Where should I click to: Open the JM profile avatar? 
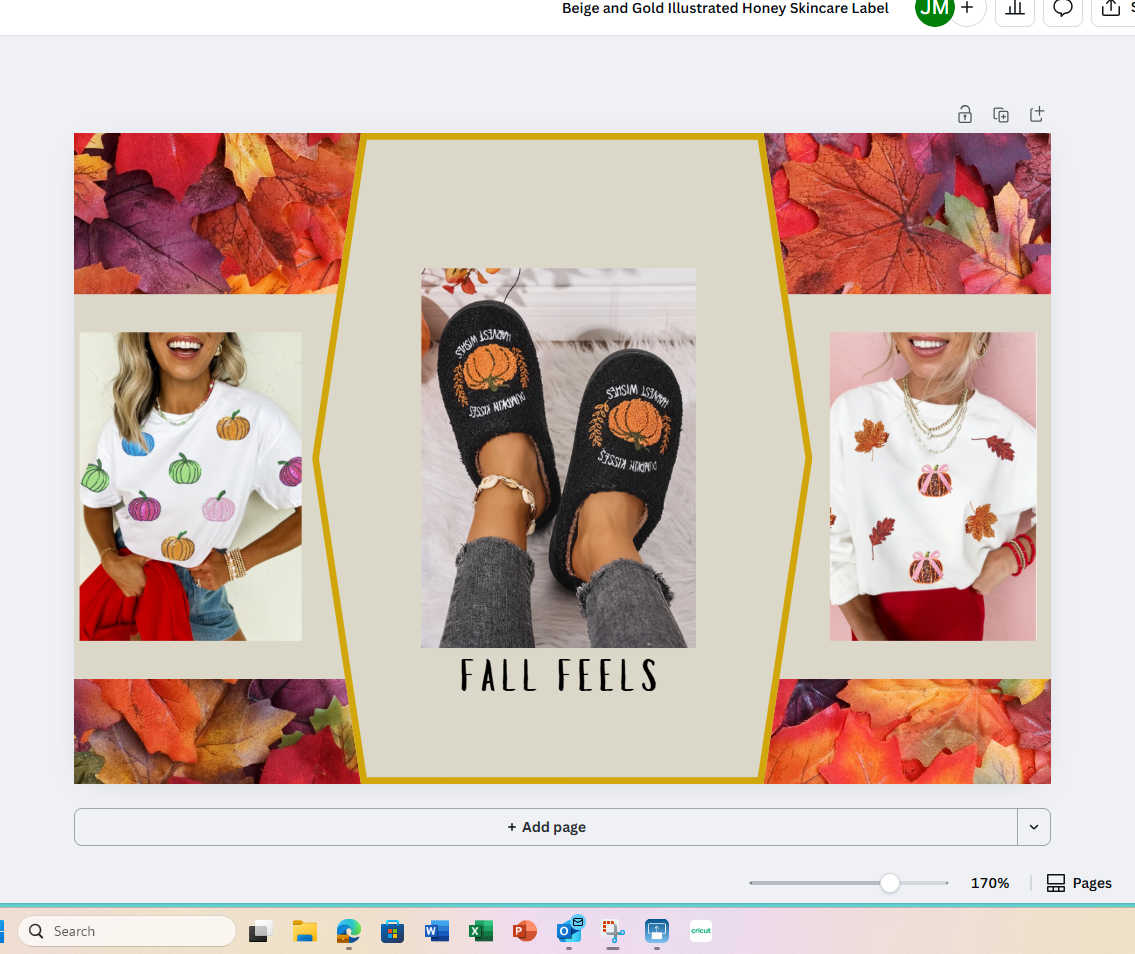(x=934, y=9)
